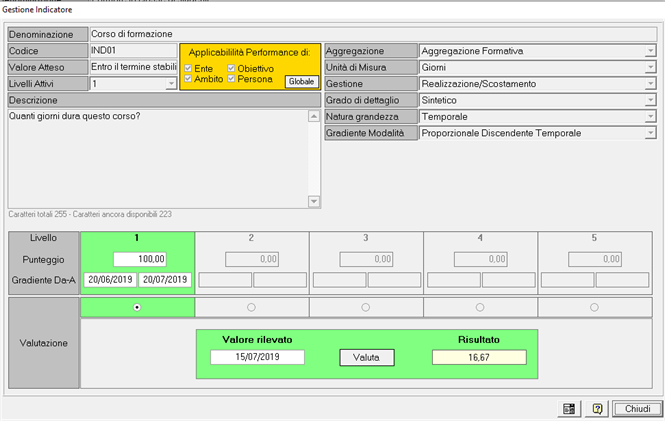Click the description scrollbar down arrow

pos(314,201)
